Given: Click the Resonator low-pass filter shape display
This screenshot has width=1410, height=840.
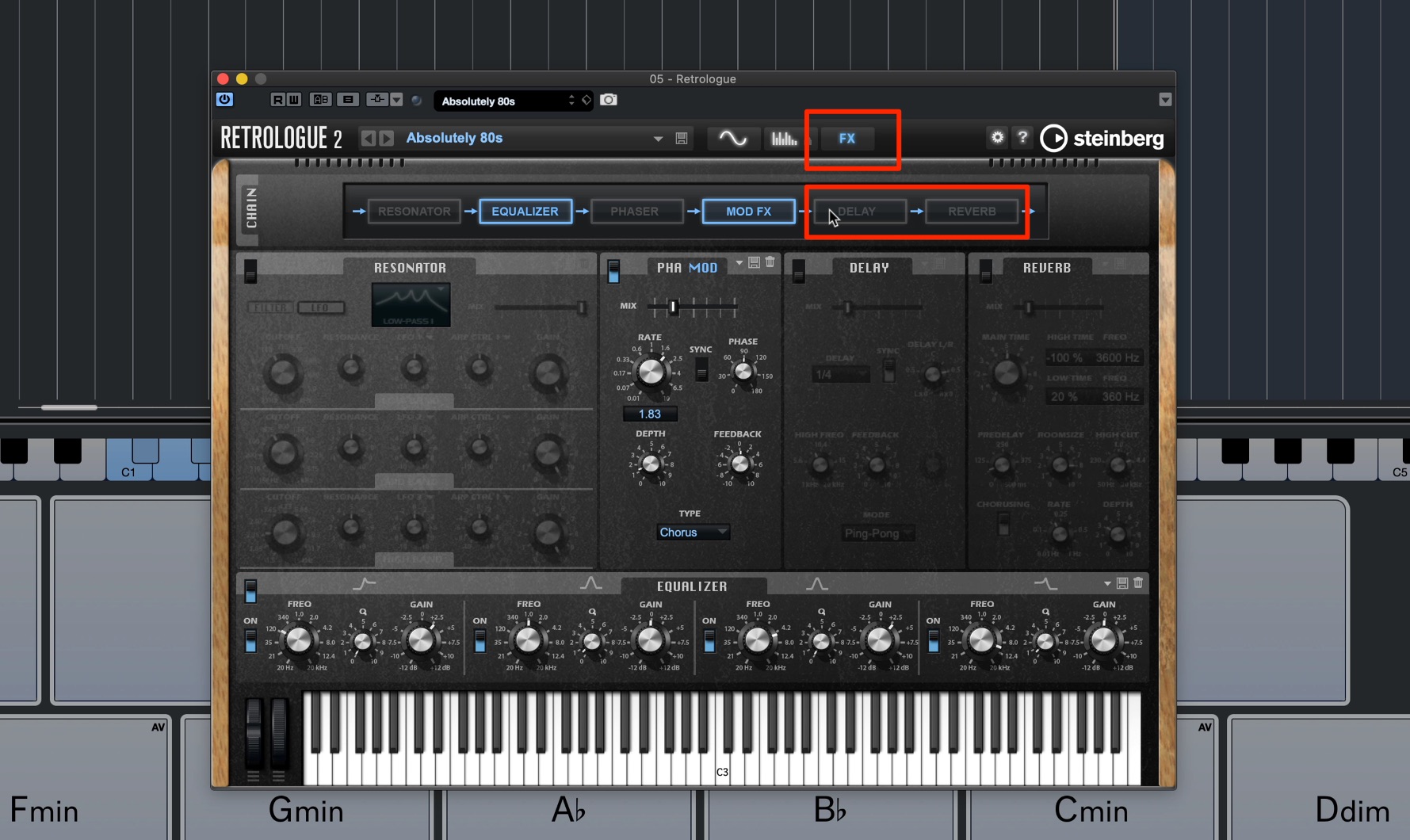Looking at the screenshot, I should (x=411, y=304).
